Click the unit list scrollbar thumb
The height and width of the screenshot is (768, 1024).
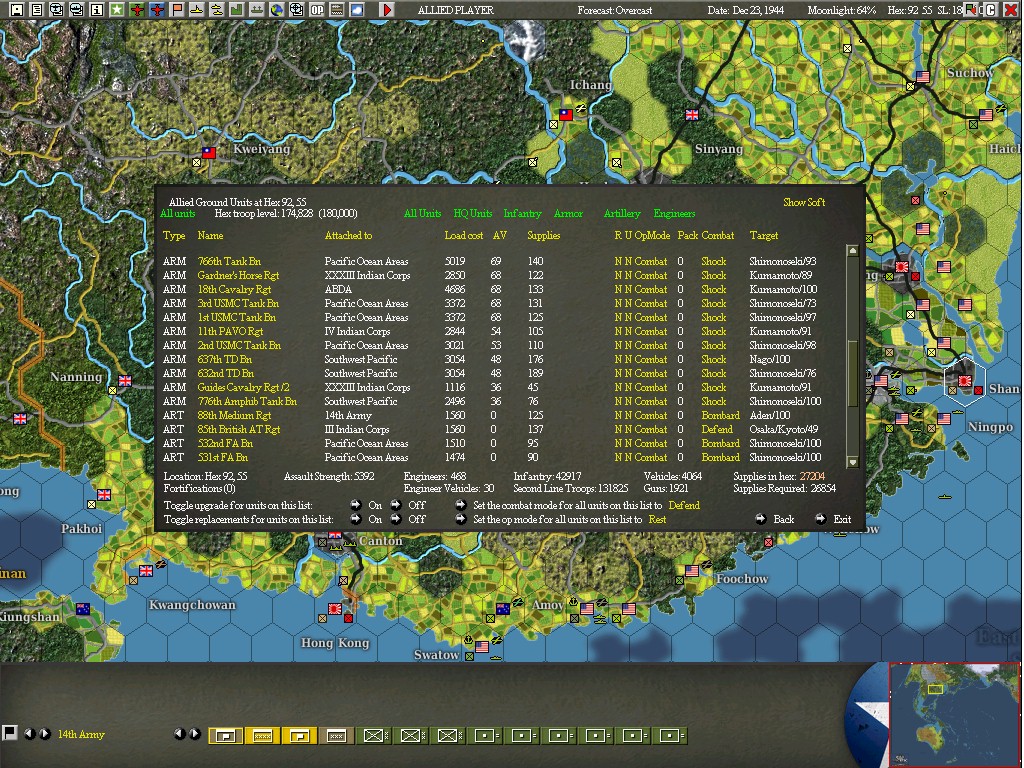coord(852,373)
